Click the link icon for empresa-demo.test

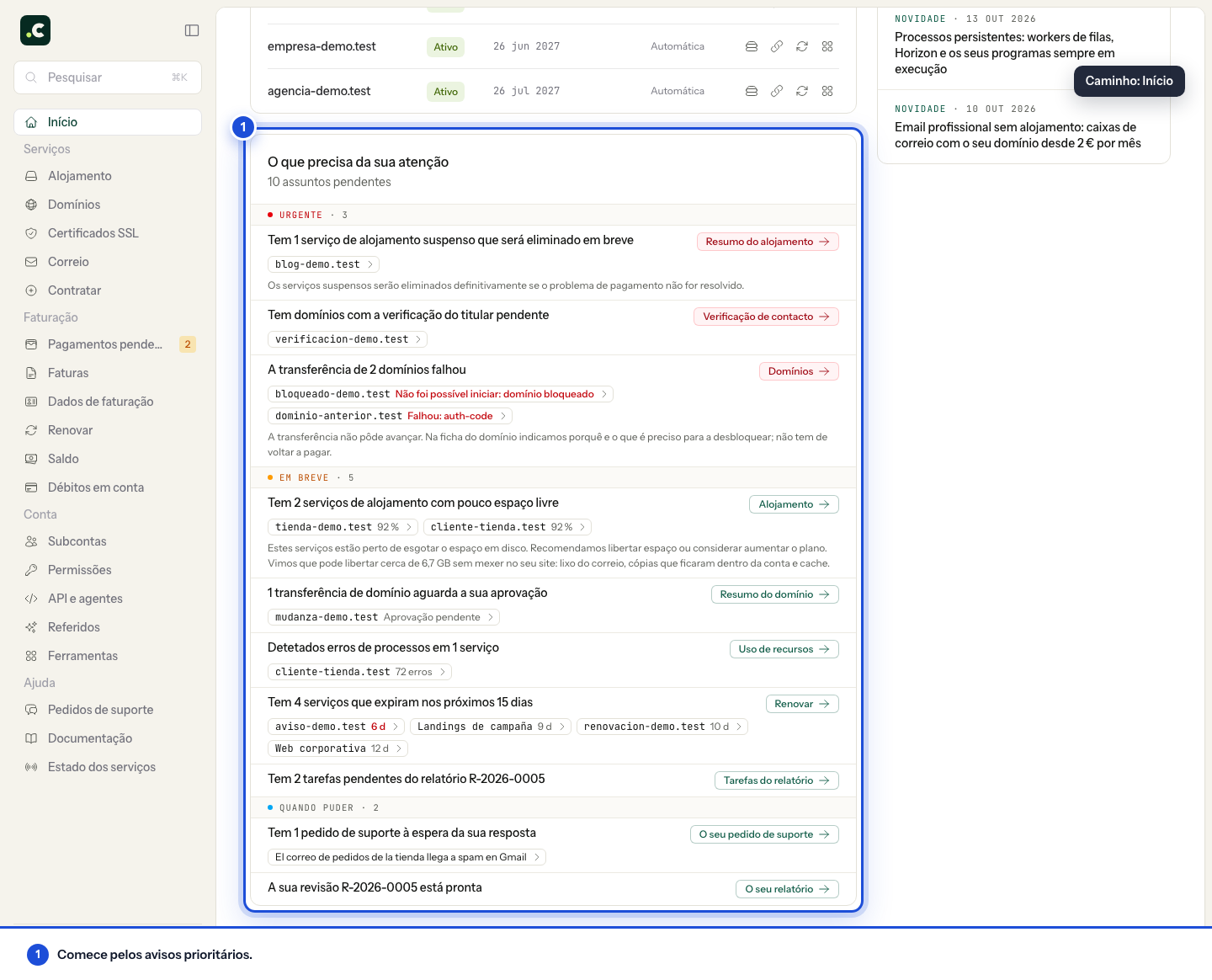tap(777, 46)
